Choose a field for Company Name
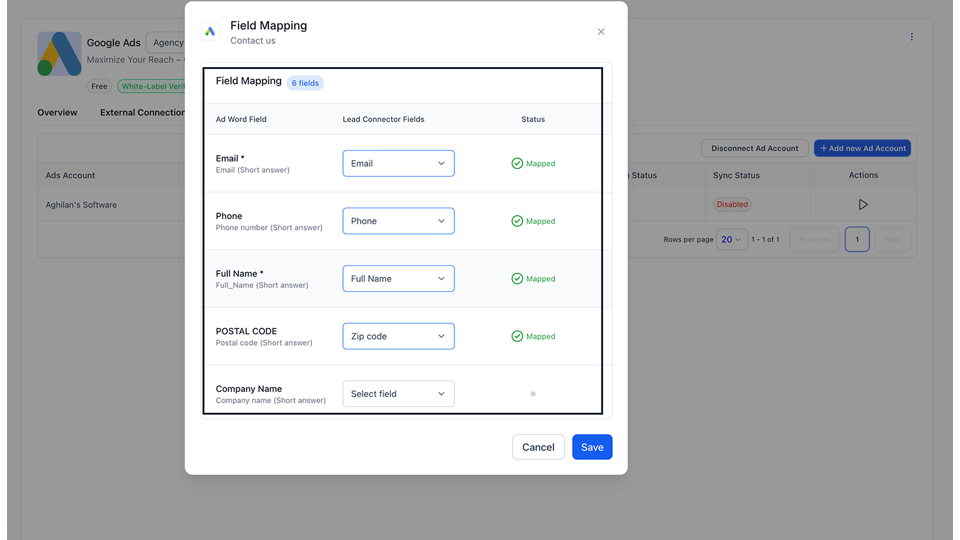 pos(398,394)
